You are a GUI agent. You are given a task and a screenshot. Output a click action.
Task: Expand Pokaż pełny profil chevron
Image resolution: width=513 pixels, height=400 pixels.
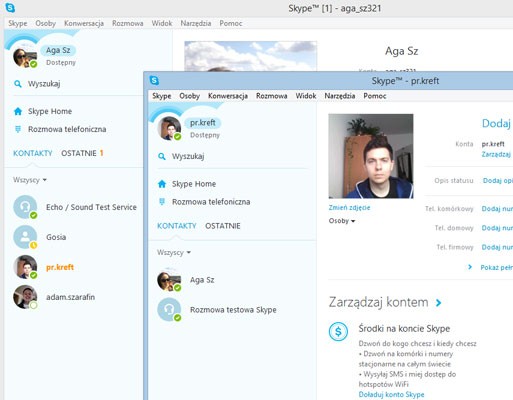[x=470, y=267]
